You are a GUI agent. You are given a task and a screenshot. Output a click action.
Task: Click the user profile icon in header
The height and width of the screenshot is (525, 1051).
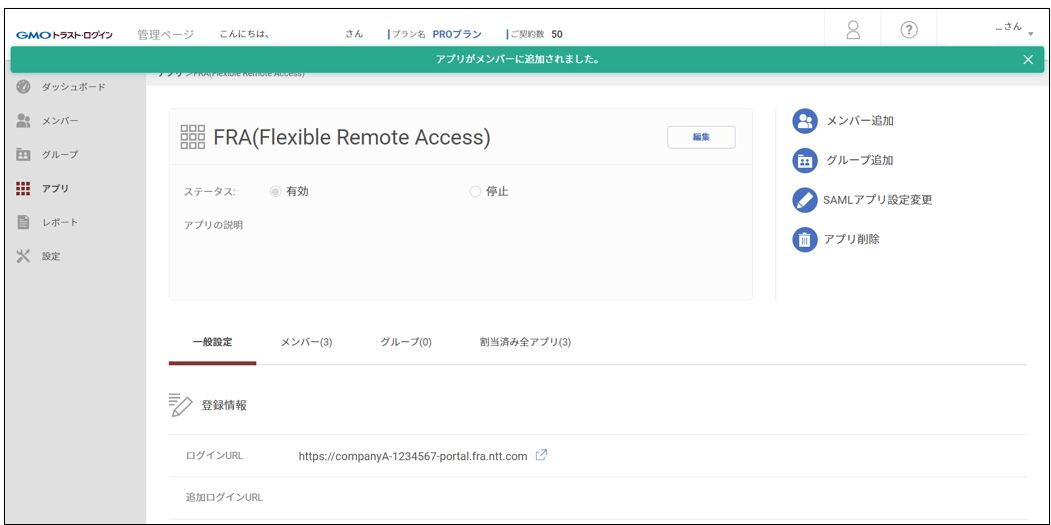click(853, 30)
